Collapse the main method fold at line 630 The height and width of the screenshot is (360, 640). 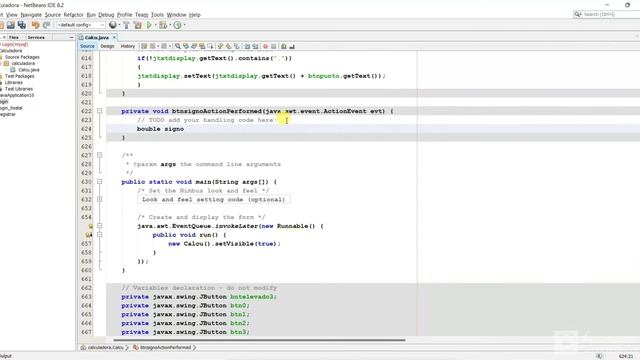pos(100,182)
